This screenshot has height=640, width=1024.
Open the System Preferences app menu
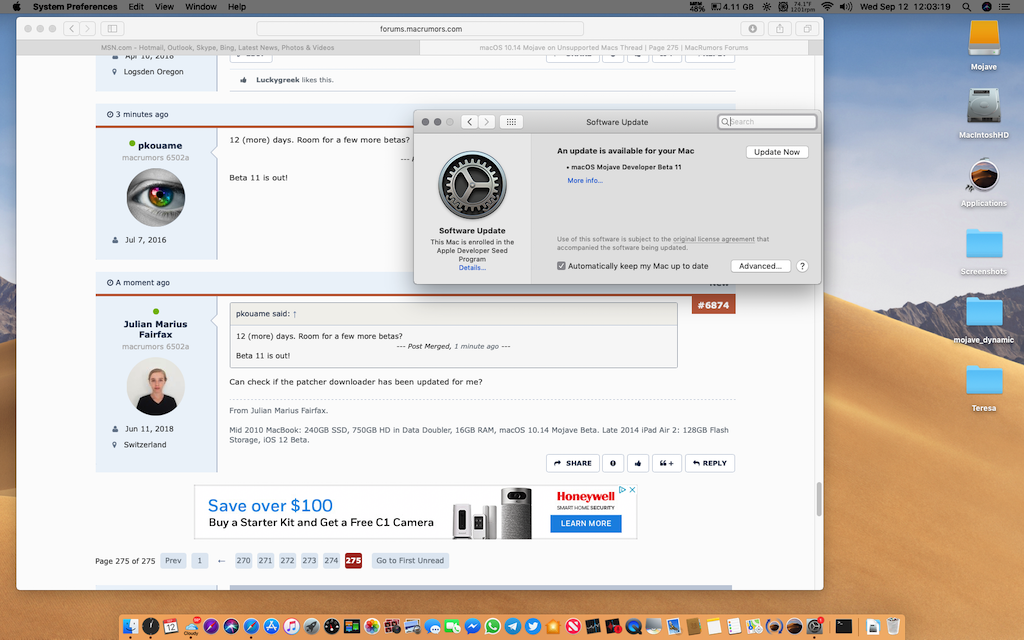(75, 7)
